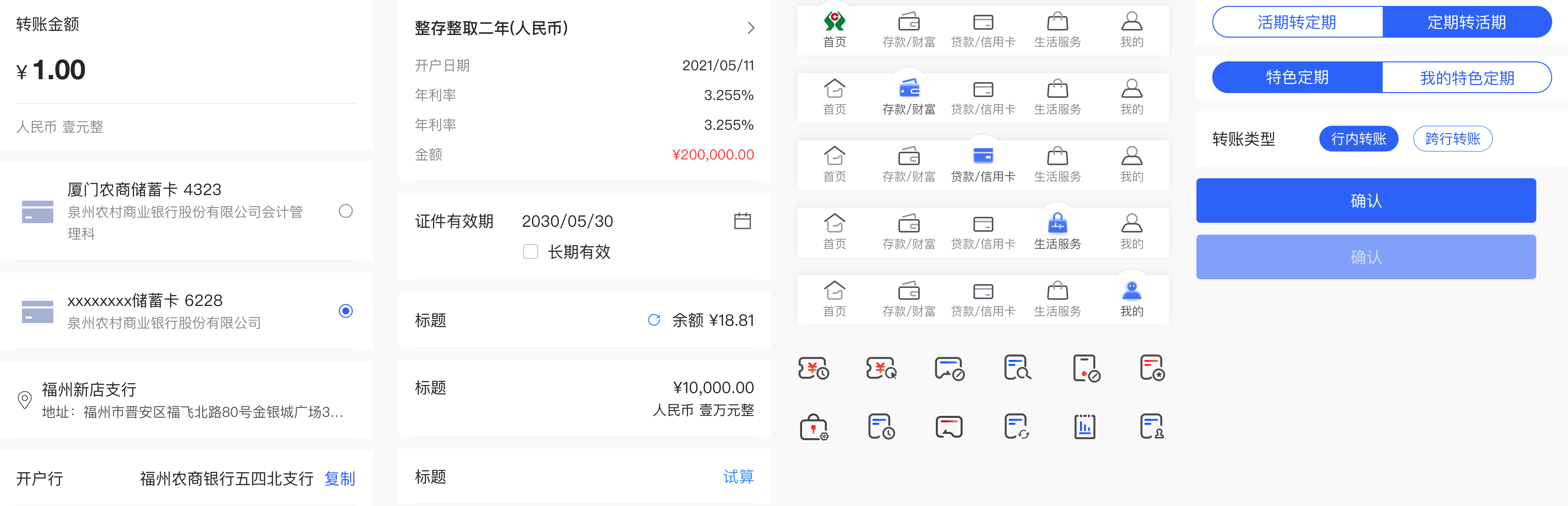Viewport: 1568px width, 506px height.
Task: Click the card icon beside 储蓄卡 6228
Action: (38, 311)
